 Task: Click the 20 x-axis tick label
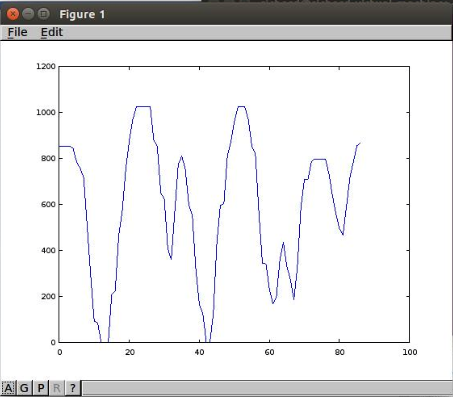[x=130, y=352]
